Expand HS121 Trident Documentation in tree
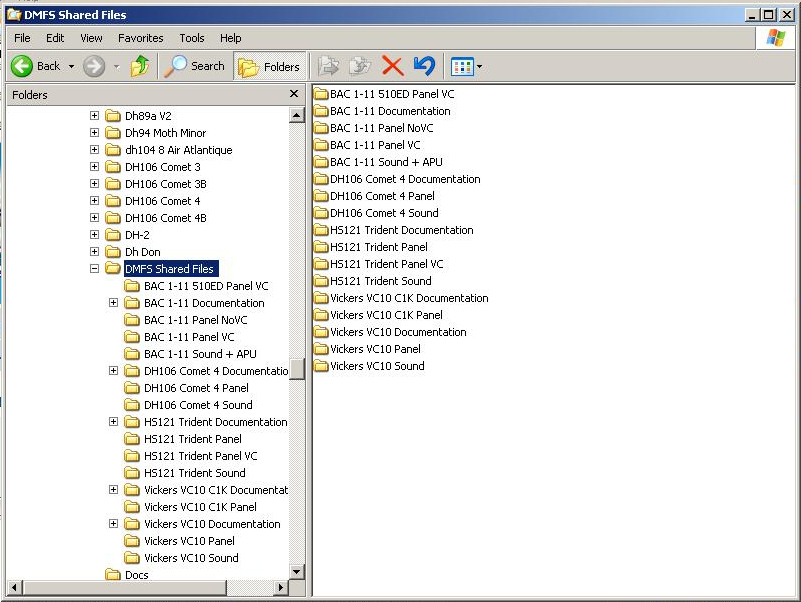This screenshot has height=602, width=801. 113,422
